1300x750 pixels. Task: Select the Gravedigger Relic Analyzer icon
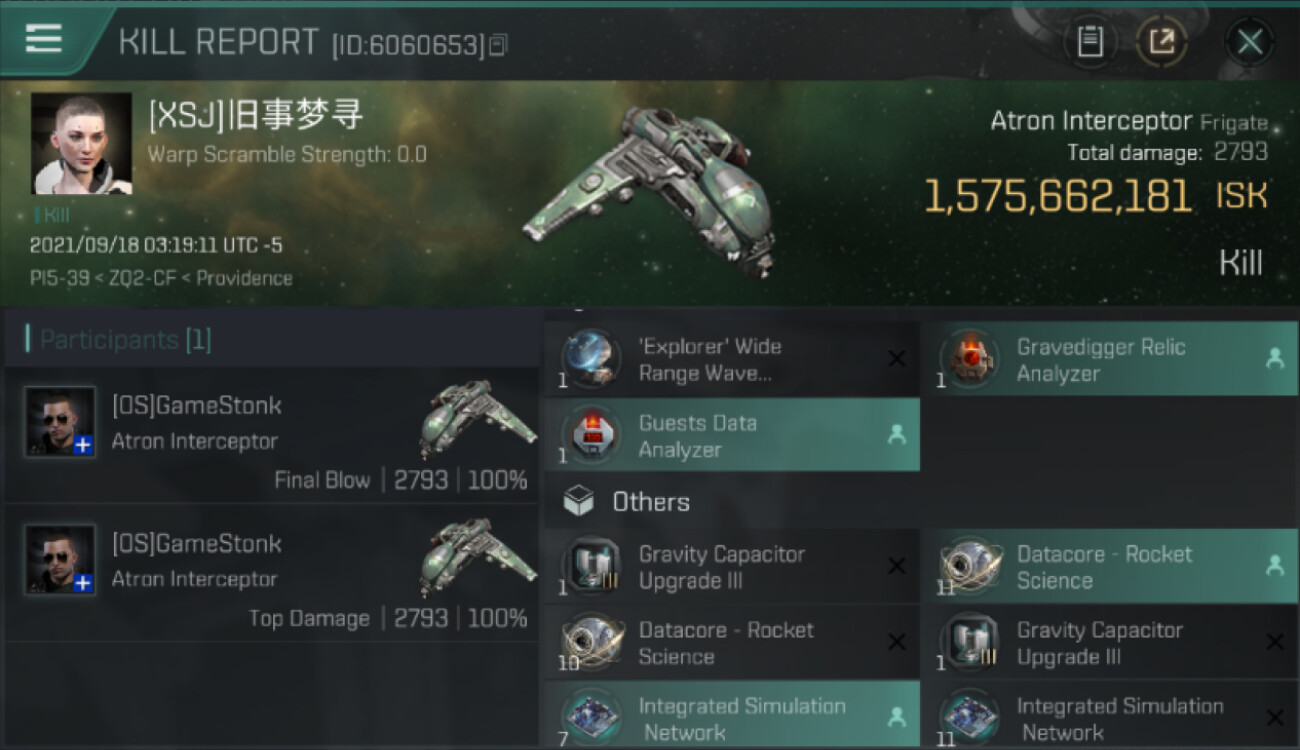tap(970, 359)
